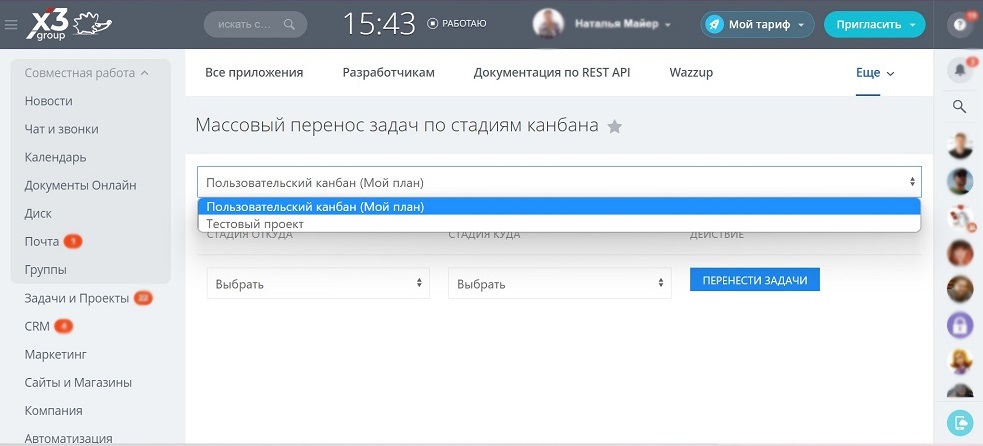Click the Перенести задачи button
The height and width of the screenshot is (446, 983).
tap(755, 280)
